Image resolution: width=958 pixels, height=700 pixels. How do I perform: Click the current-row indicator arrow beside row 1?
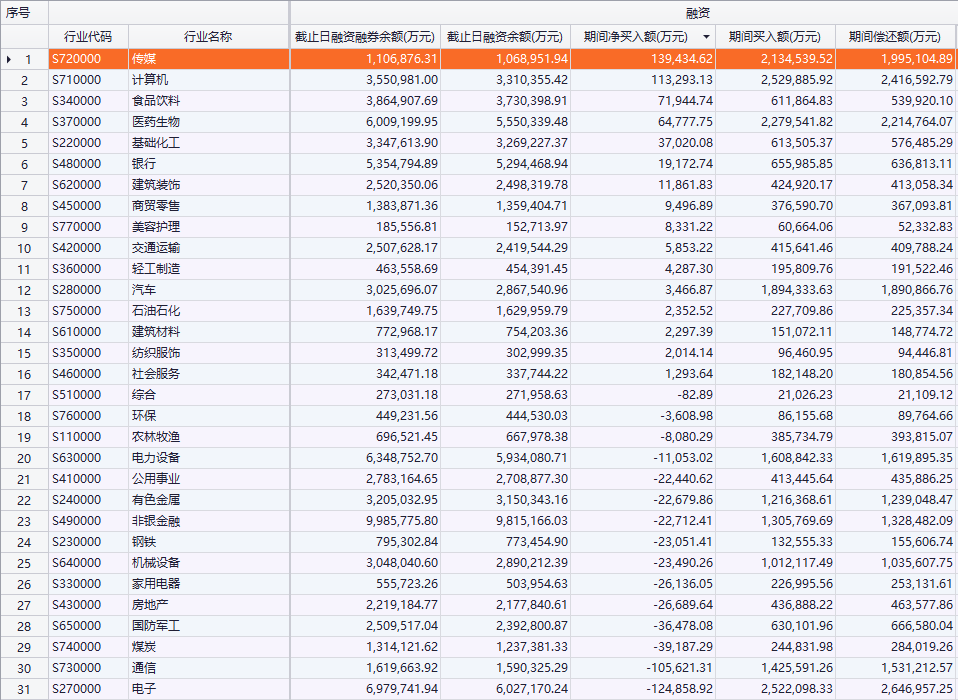(10, 59)
